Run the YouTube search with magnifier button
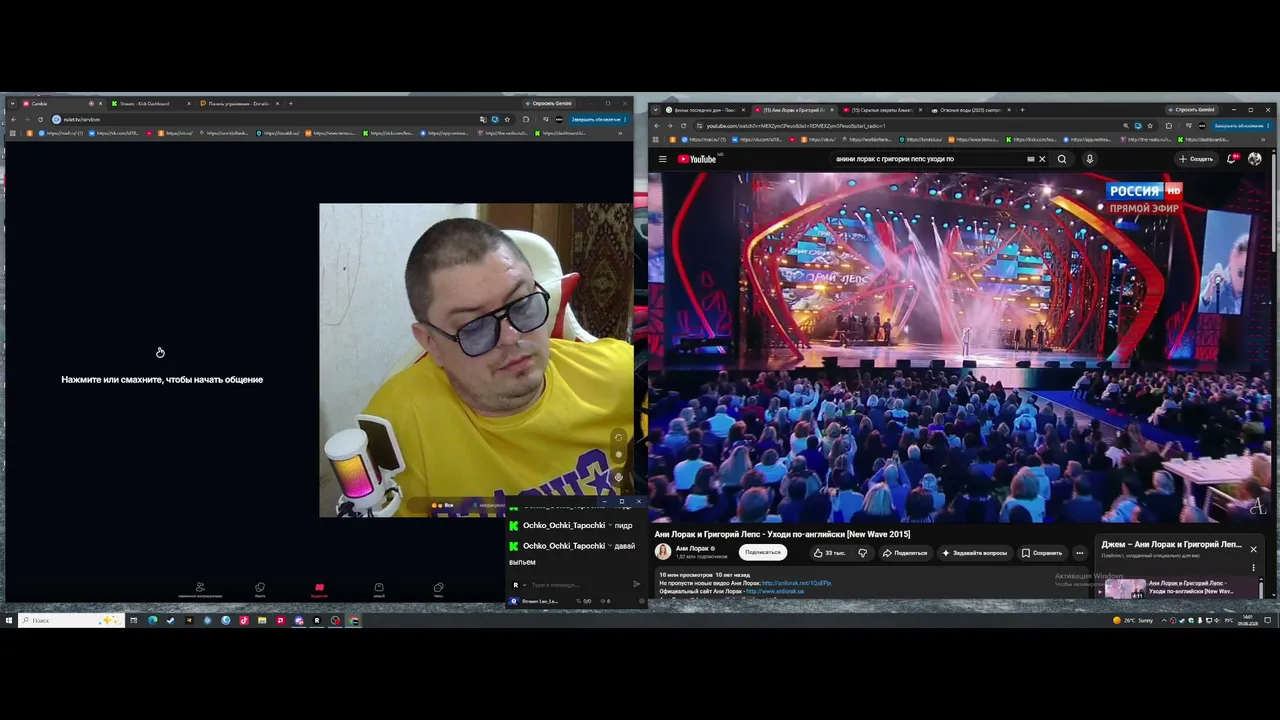The width and height of the screenshot is (1280, 720). pyautogui.click(x=1062, y=159)
